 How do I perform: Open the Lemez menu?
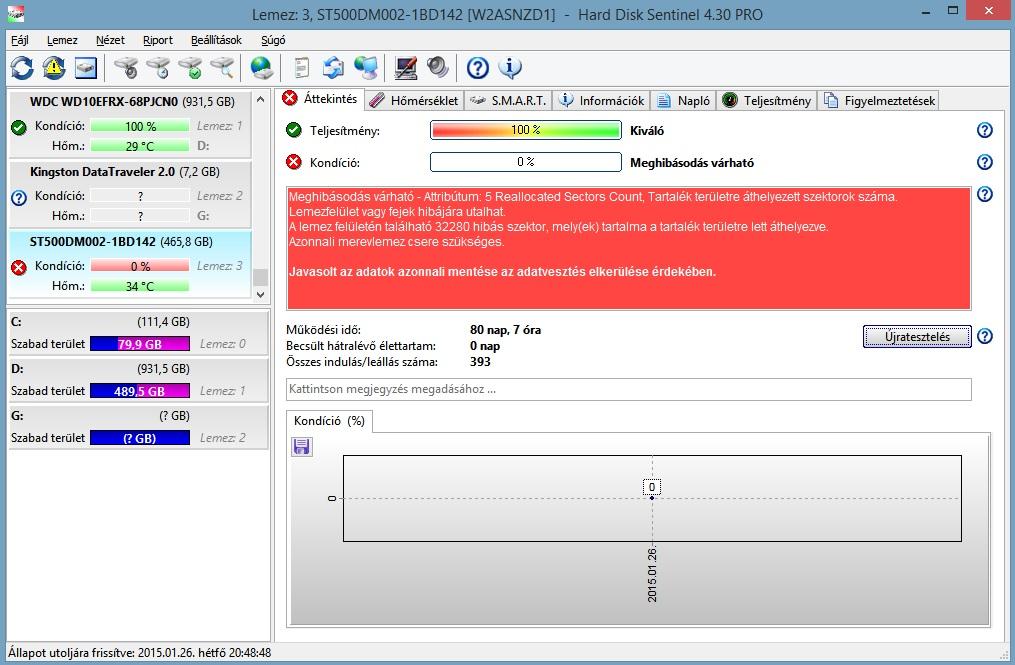tap(62, 40)
